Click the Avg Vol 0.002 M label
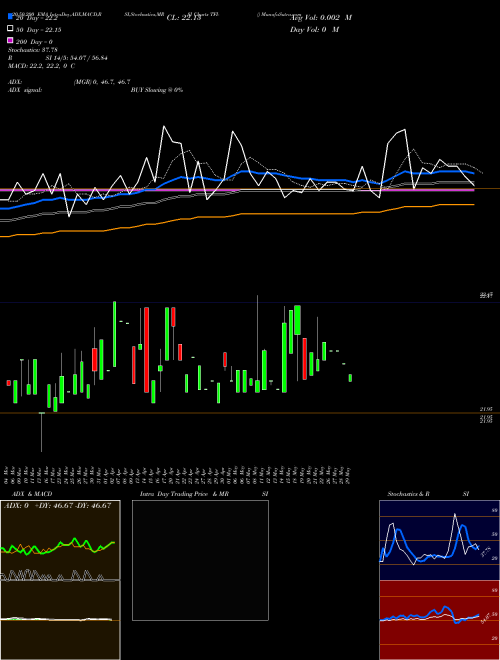 321,18
